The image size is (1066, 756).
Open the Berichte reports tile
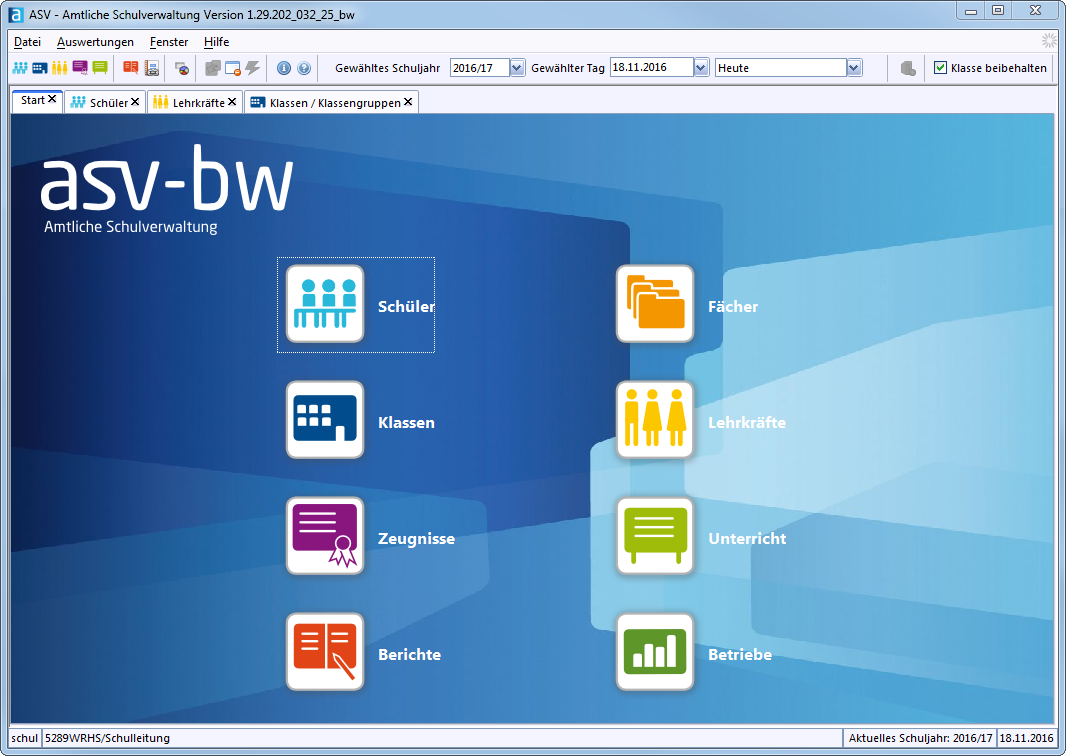[325, 652]
